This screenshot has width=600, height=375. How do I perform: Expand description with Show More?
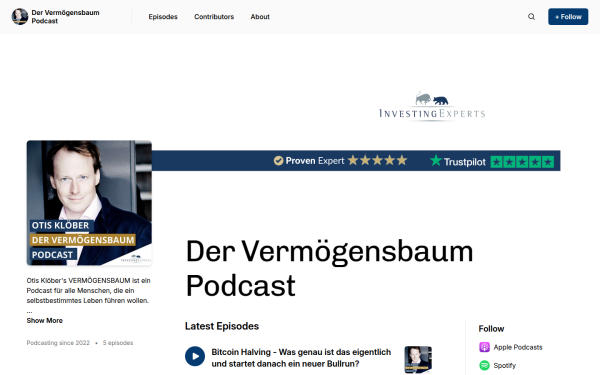44,321
